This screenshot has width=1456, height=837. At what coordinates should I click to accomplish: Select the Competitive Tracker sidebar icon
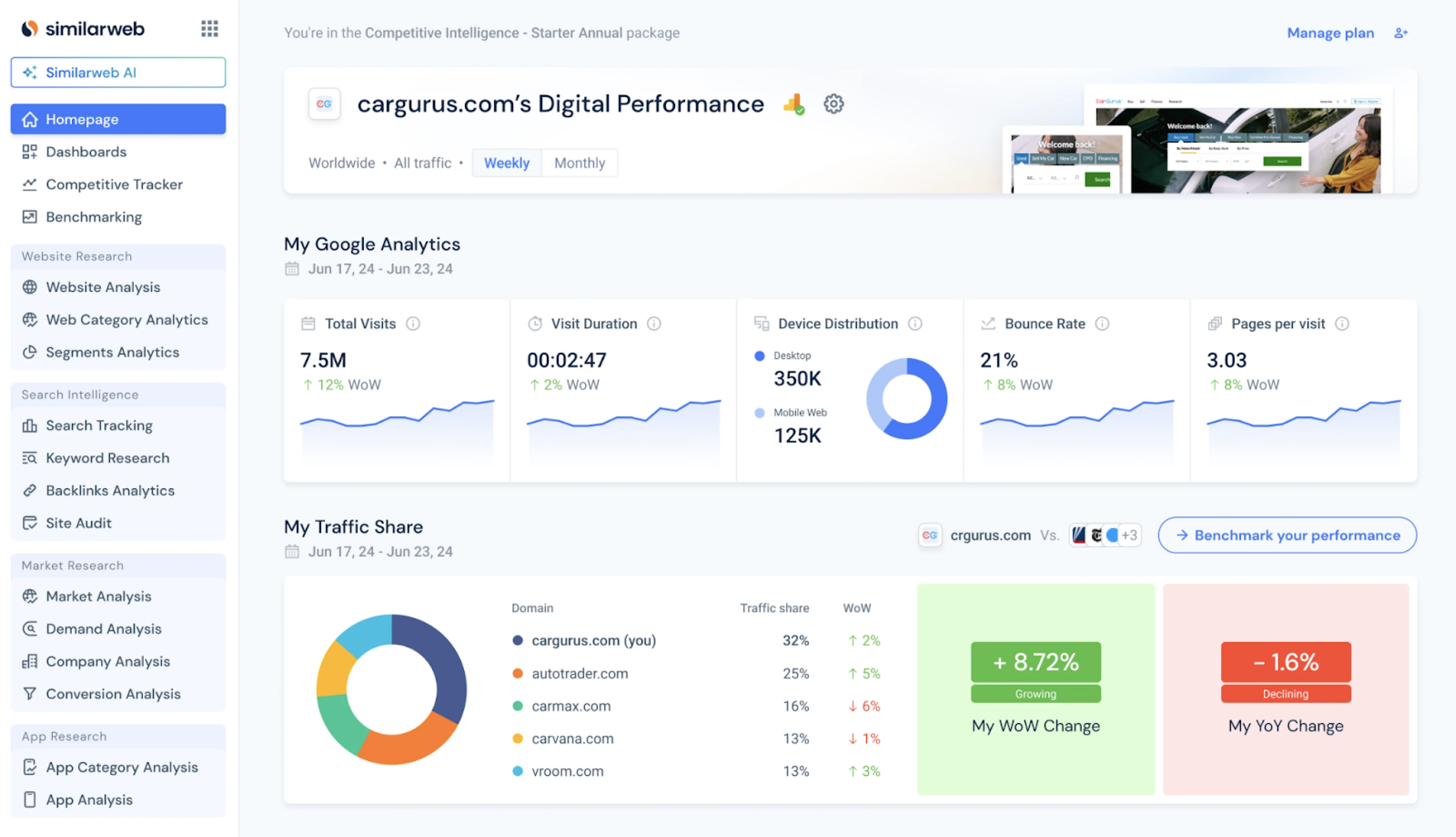[31, 184]
